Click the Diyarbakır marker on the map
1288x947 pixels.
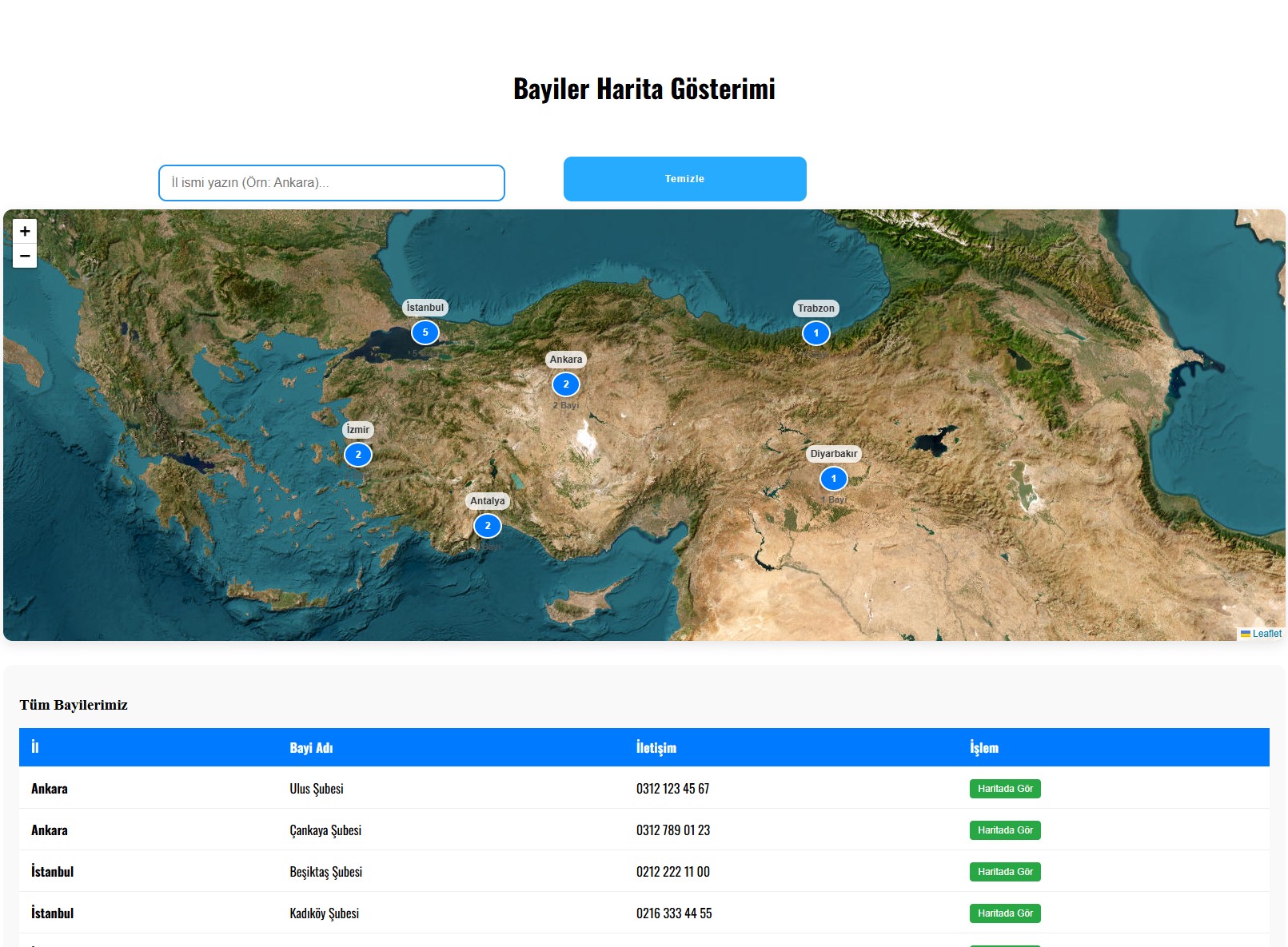pyautogui.click(x=834, y=478)
